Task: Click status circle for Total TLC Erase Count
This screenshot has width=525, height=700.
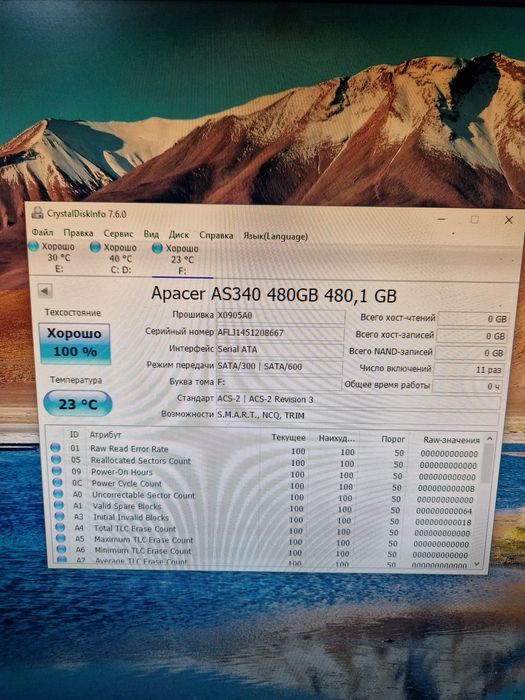Action: click(60, 527)
